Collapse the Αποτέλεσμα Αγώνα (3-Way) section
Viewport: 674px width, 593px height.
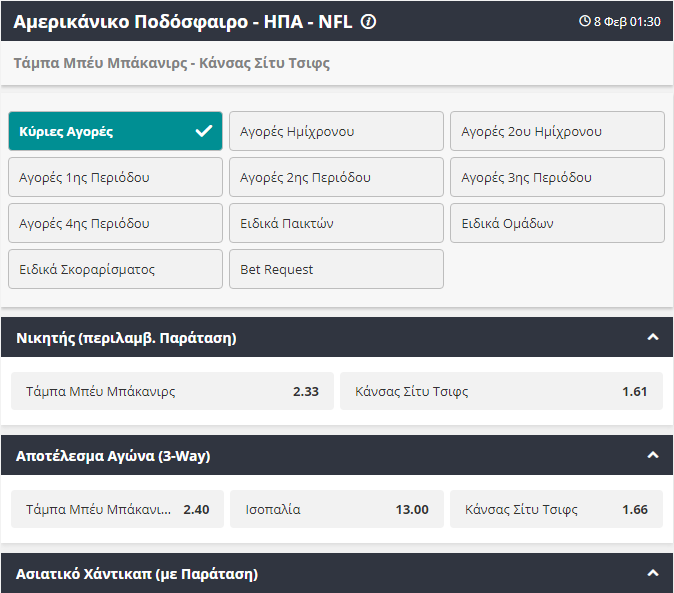(x=653, y=456)
